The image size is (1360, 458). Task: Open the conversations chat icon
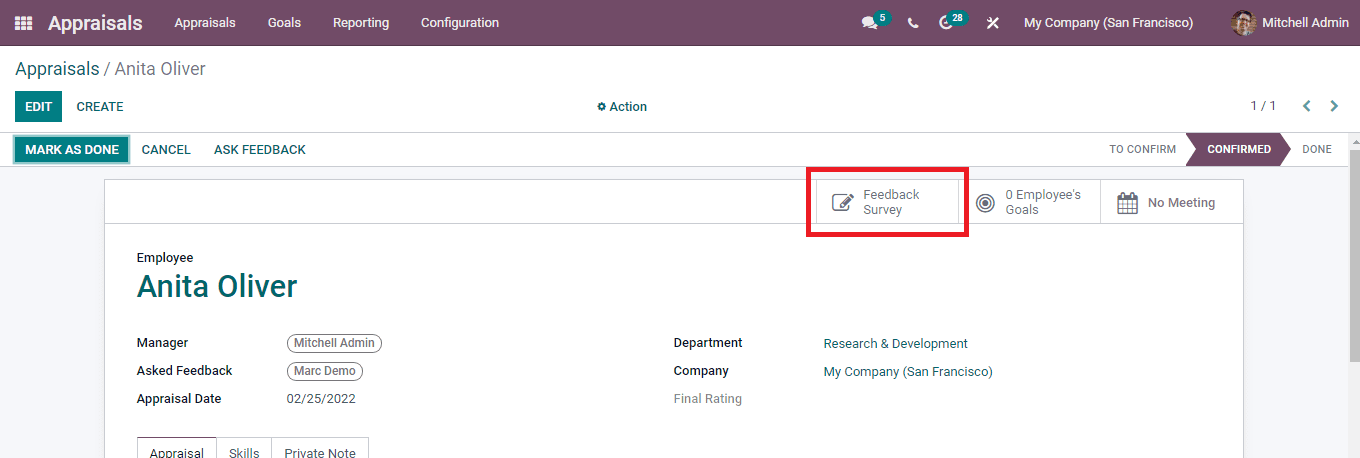(869, 23)
